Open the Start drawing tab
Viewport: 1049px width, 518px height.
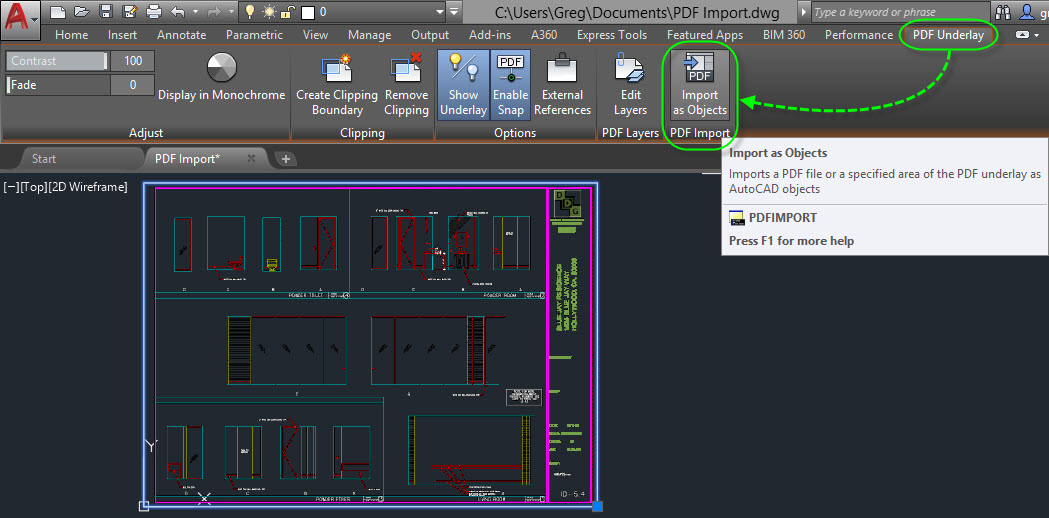(x=44, y=158)
